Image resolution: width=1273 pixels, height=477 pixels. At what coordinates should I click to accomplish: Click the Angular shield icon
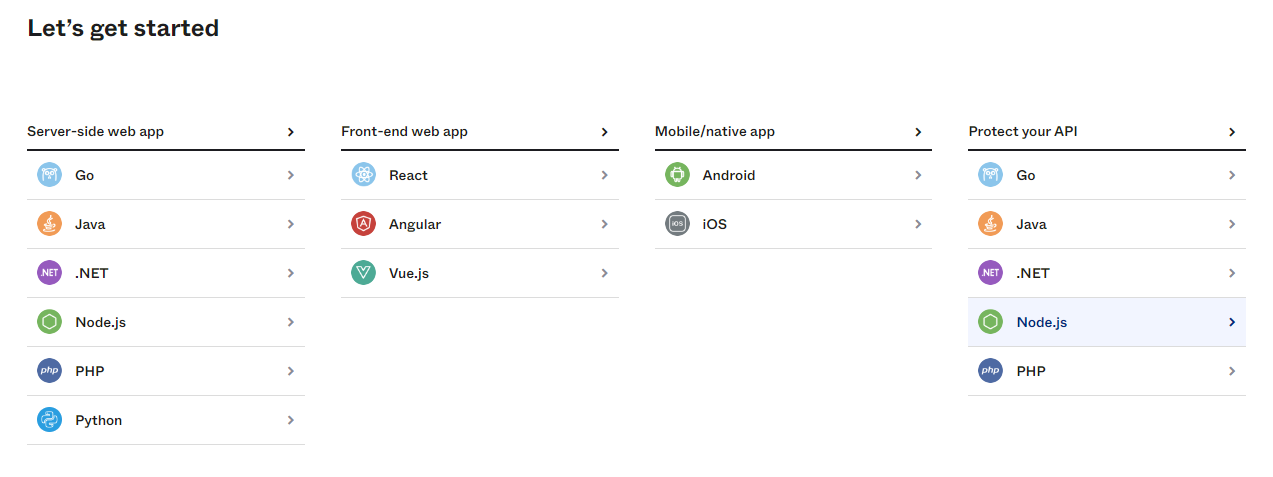click(363, 224)
